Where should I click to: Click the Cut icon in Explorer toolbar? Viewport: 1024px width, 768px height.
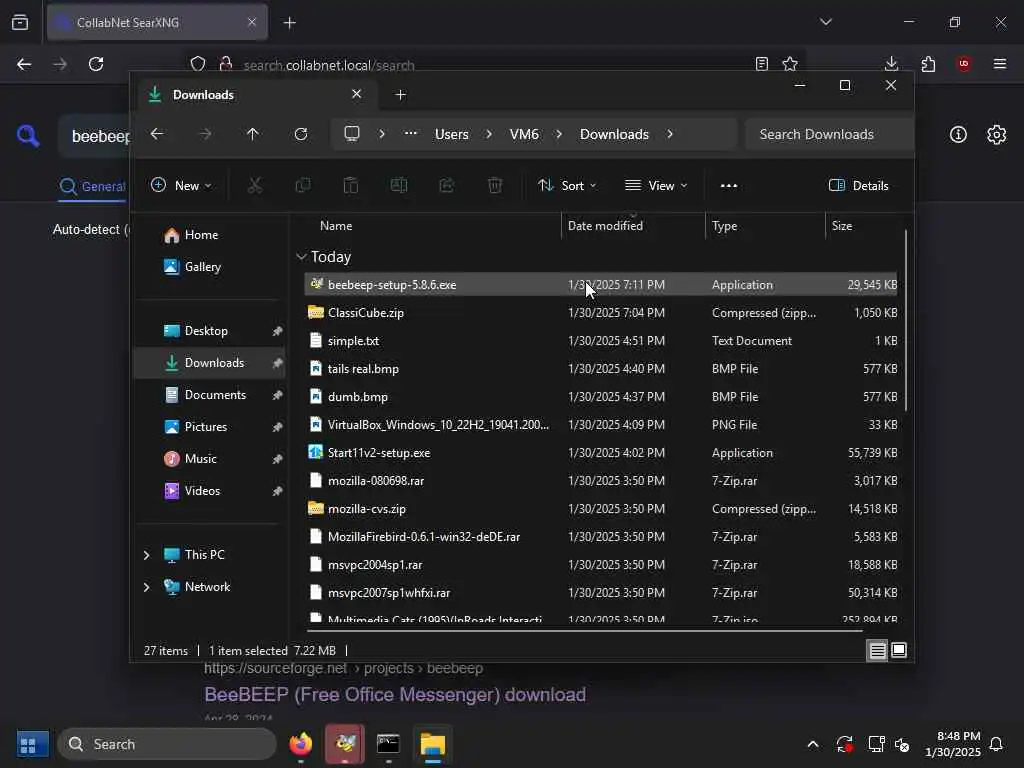pos(255,185)
